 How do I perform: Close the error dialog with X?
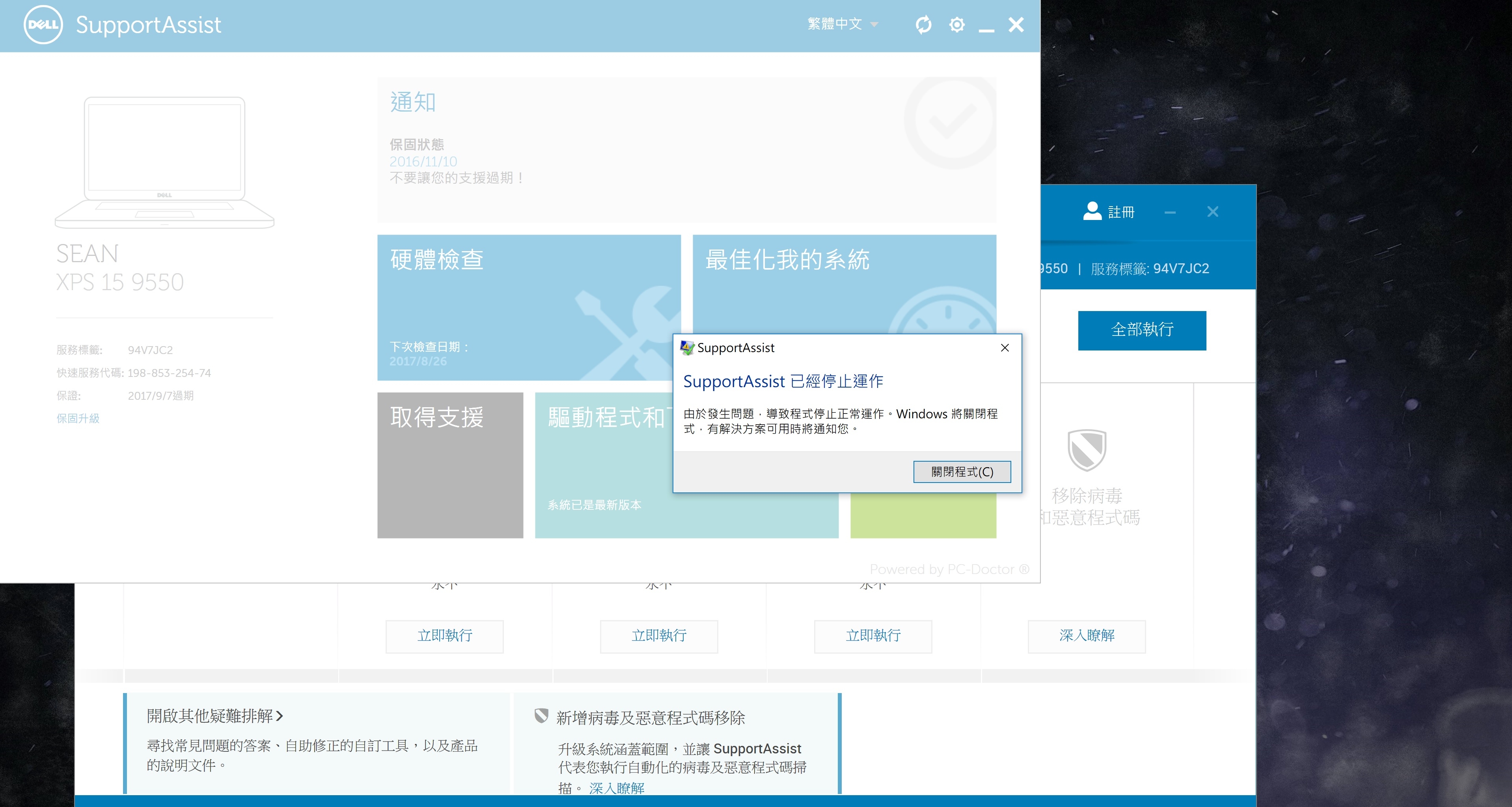[x=1005, y=348]
